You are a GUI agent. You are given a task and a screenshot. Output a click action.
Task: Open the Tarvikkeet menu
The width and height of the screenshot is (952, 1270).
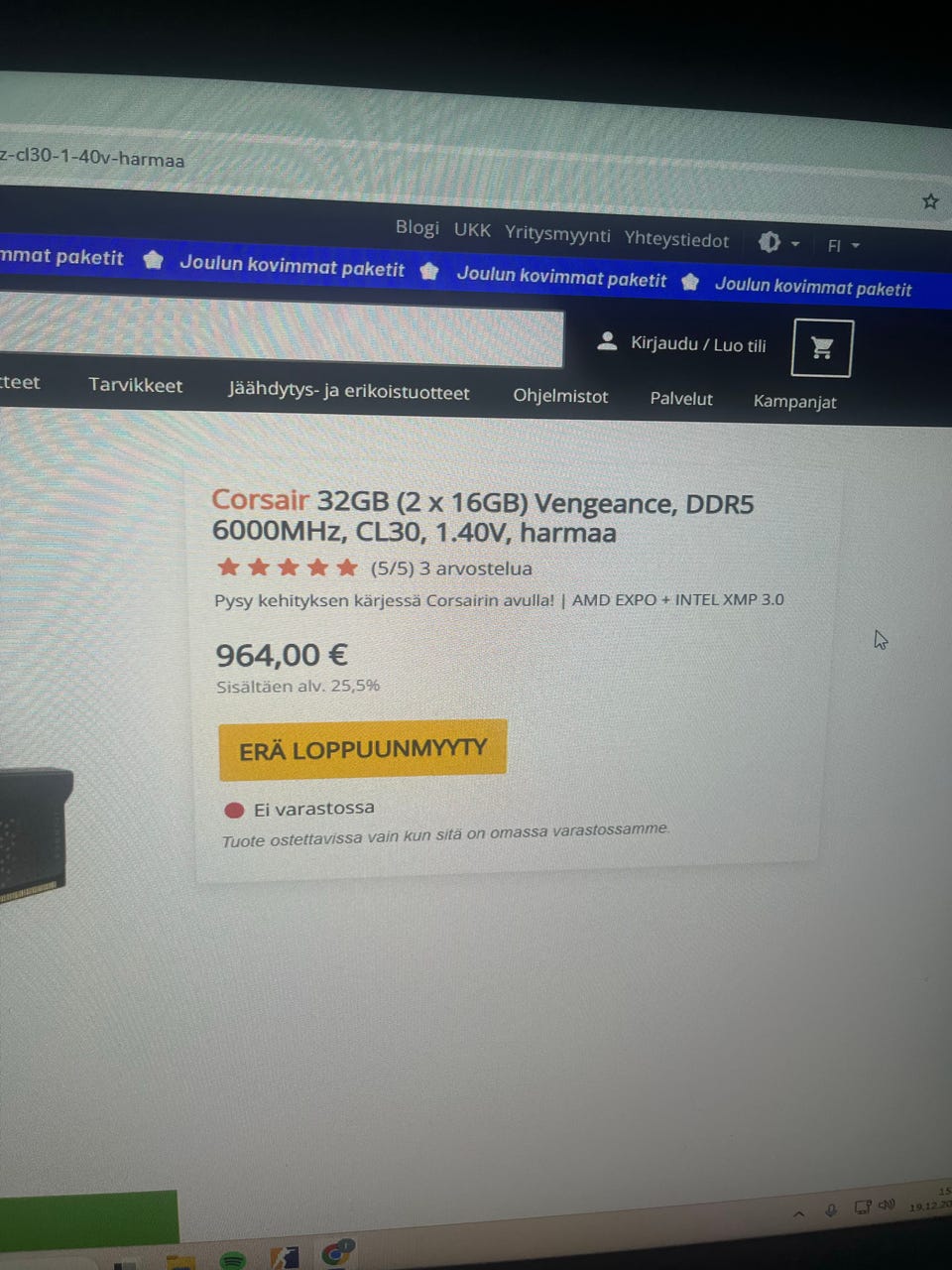pyautogui.click(x=135, y=385)
